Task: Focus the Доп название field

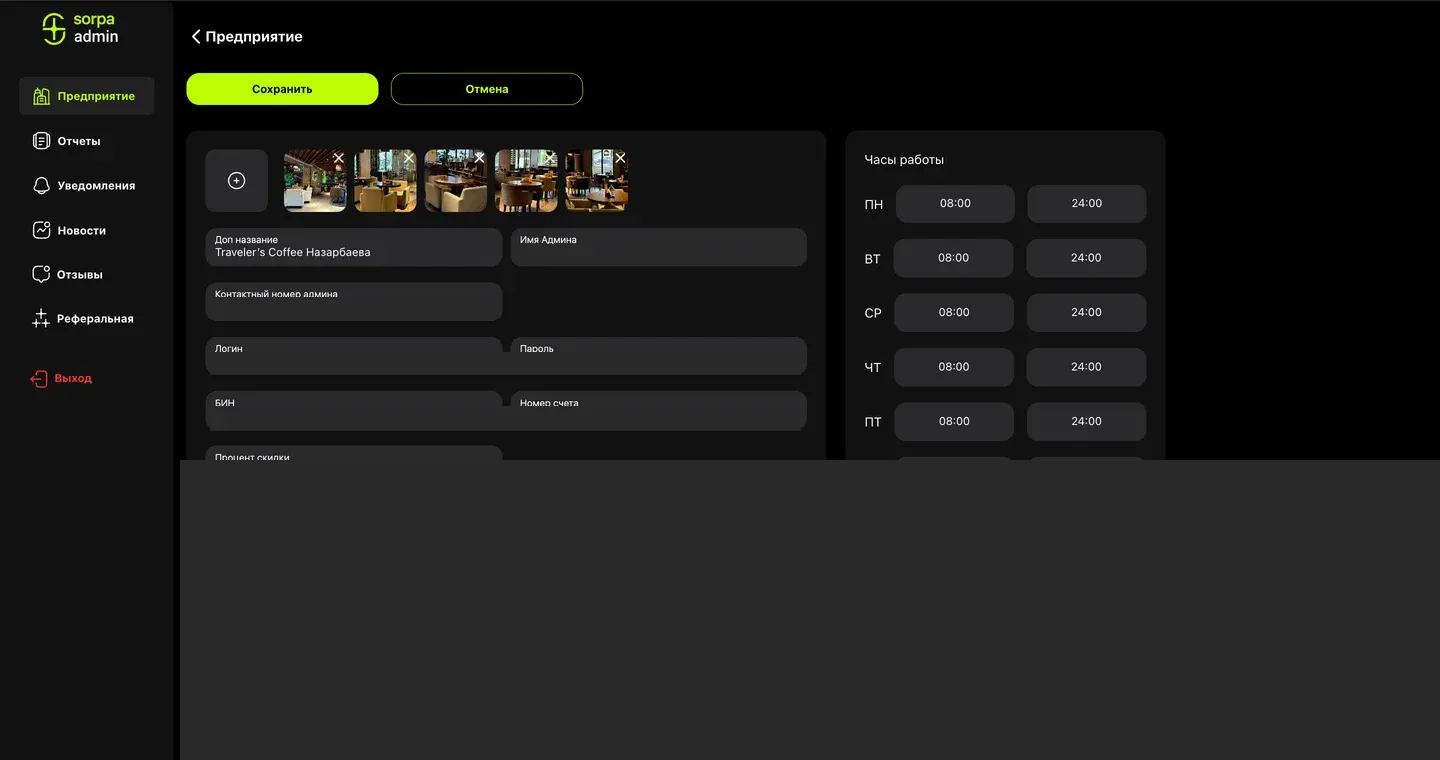Action: pyautogui.click(x=354, y=247)
